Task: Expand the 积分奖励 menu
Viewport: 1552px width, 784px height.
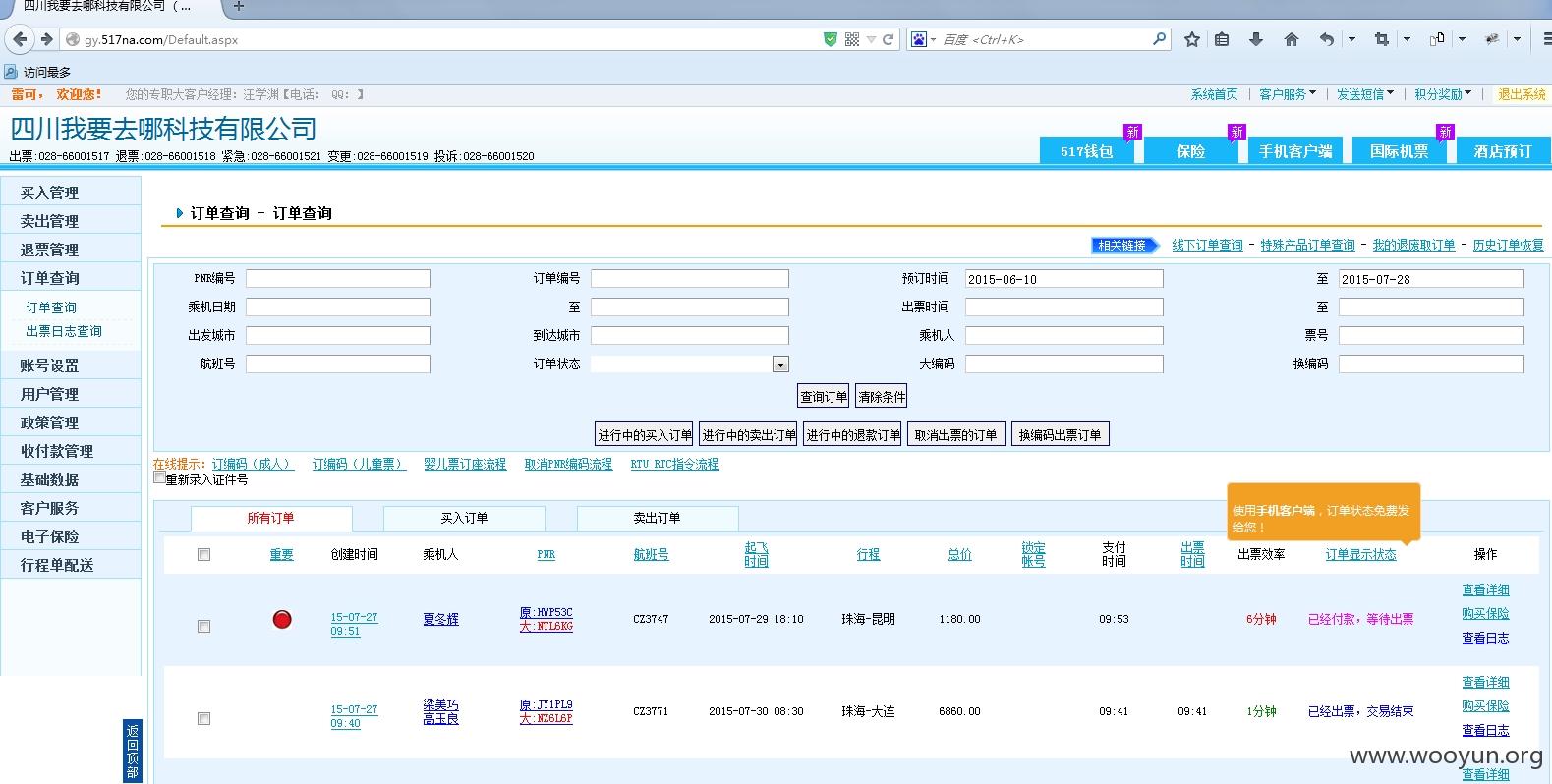Action: pos(1443,94)
